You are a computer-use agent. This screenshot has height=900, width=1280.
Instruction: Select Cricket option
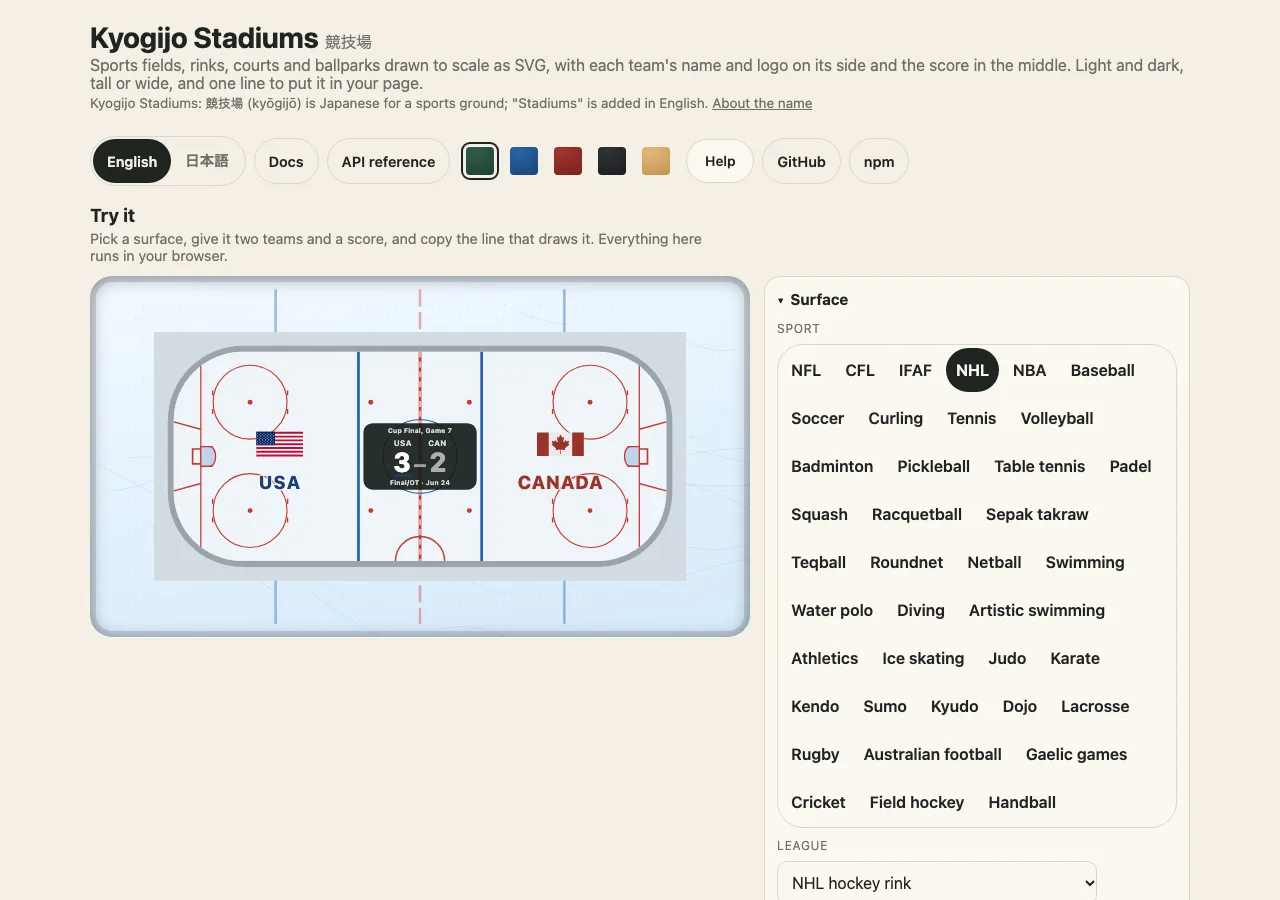click(x=818, y=802)
